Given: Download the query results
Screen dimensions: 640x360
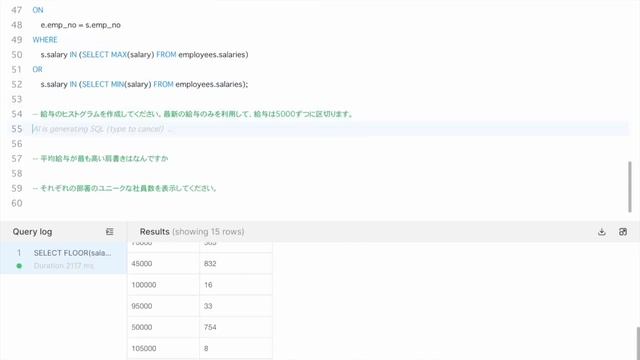Looking at the screenshot, I should tap(602, 232).
